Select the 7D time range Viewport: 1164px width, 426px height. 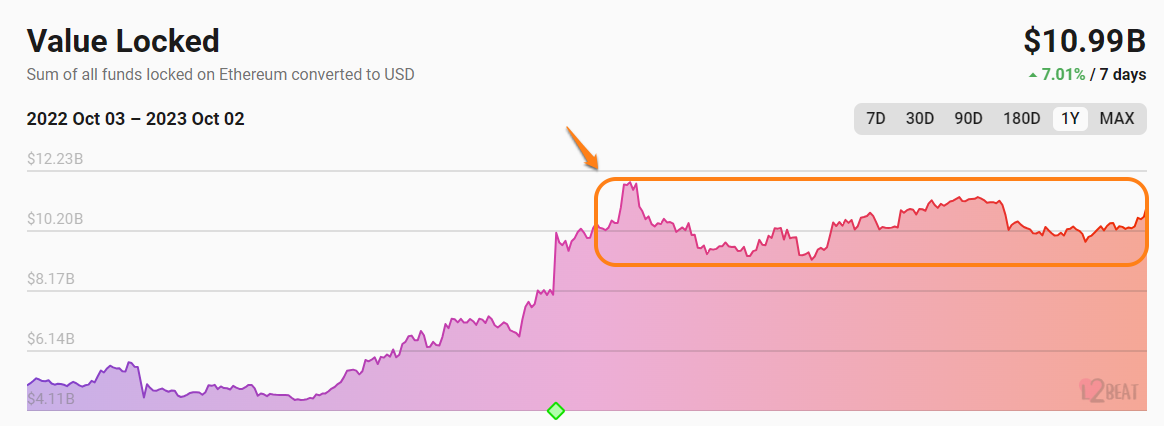[x=875, y=118]
